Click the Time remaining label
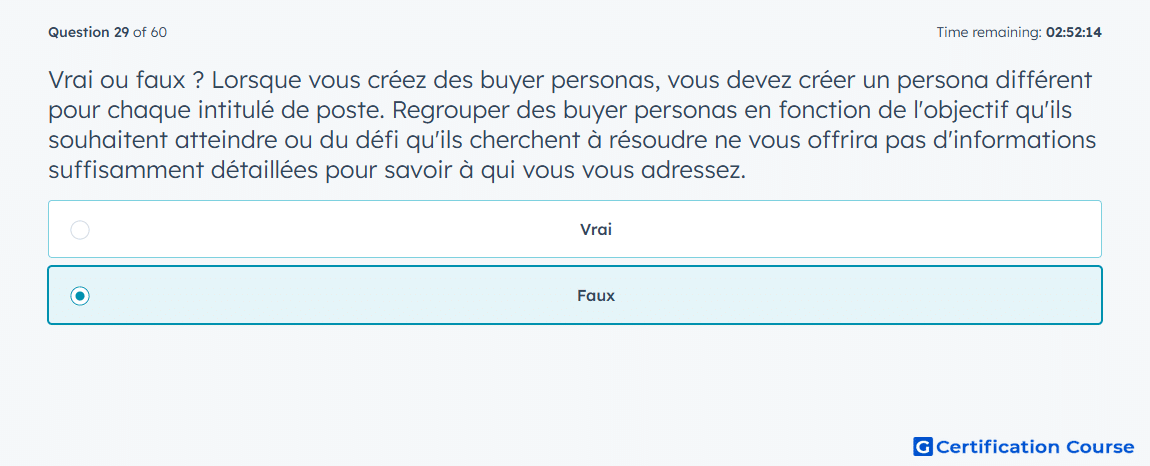The image size is (1150, 466). pos(989,32)
